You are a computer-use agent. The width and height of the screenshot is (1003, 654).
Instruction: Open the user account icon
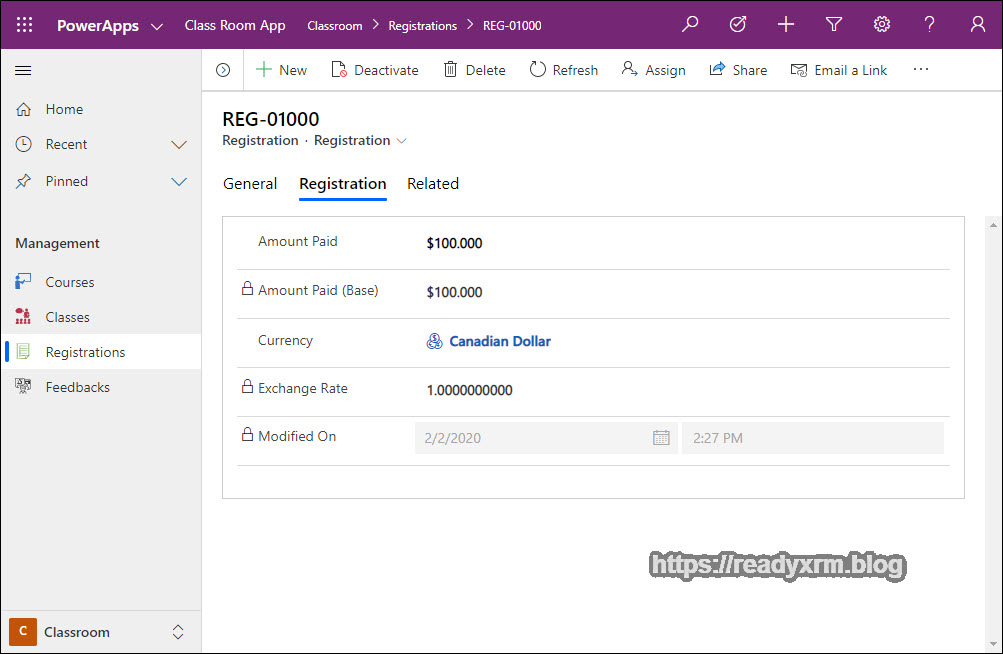coord(978,25)
